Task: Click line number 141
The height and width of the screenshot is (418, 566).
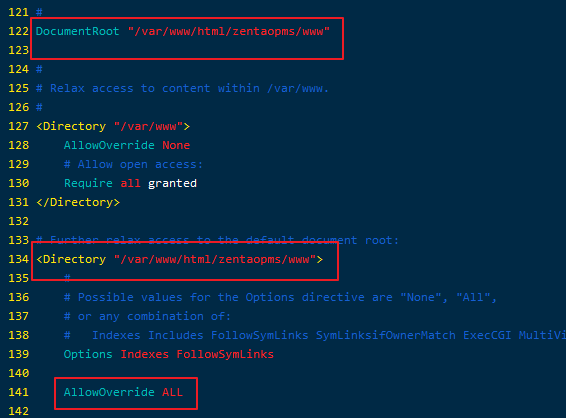Action: pos(18,392)
